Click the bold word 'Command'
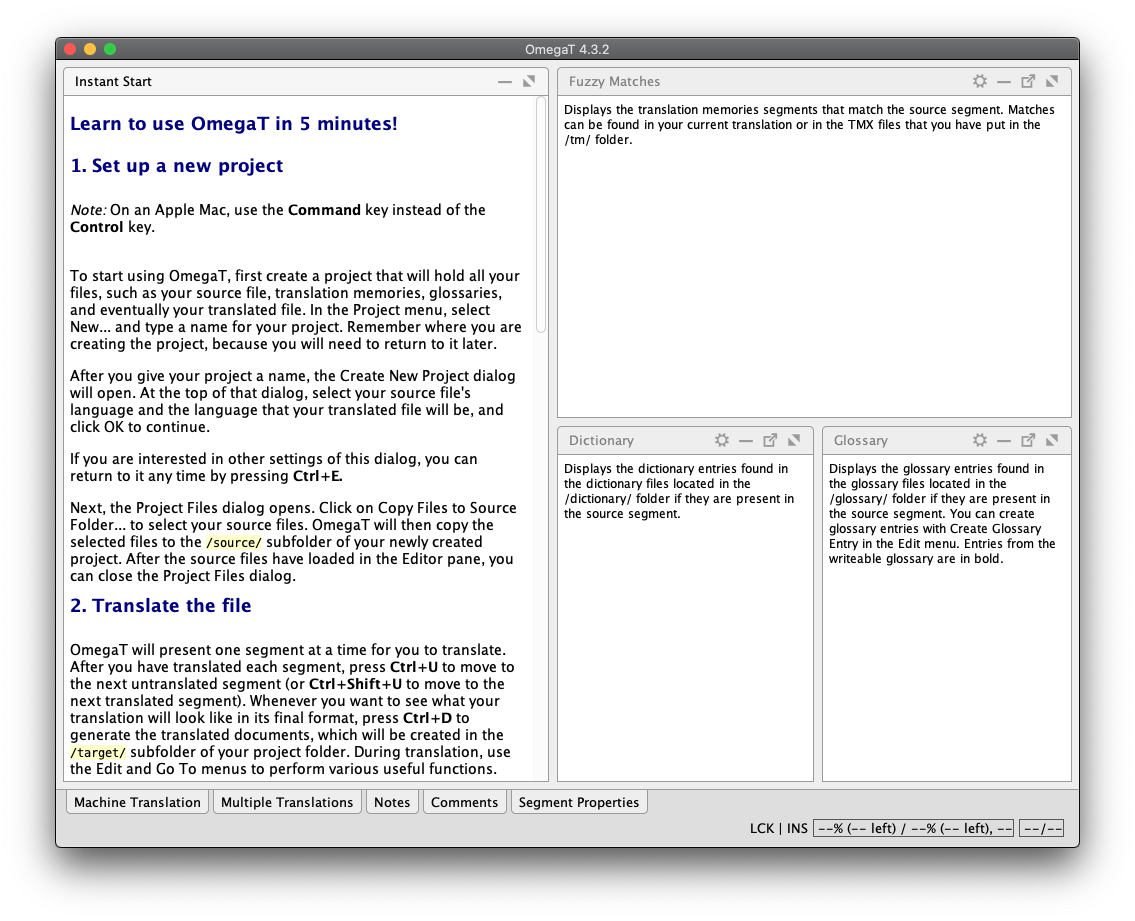Viewport: 1135px width, 921px height. pyautogui.click(x=324, y=210)
